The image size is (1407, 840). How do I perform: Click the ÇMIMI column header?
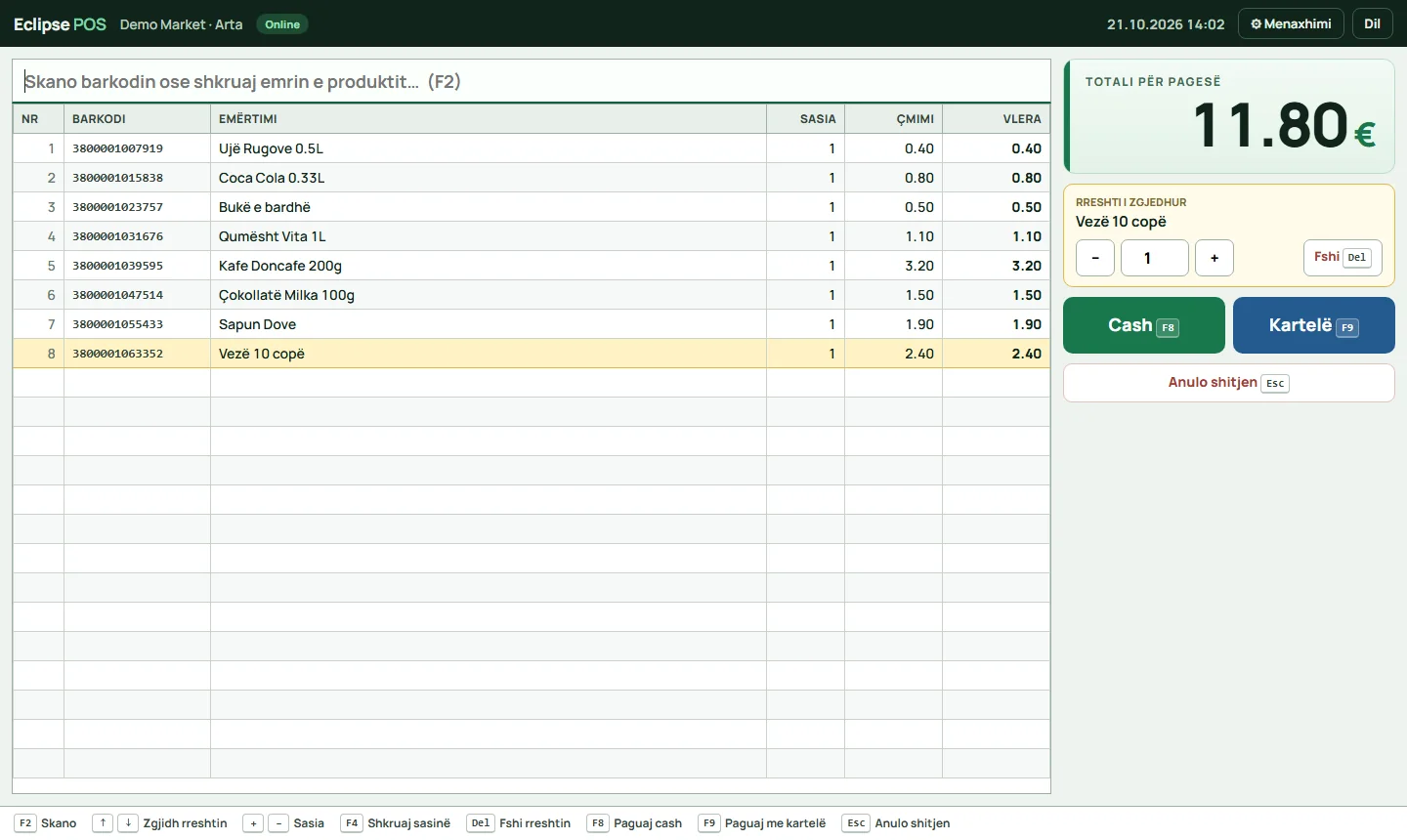point(894,119)
